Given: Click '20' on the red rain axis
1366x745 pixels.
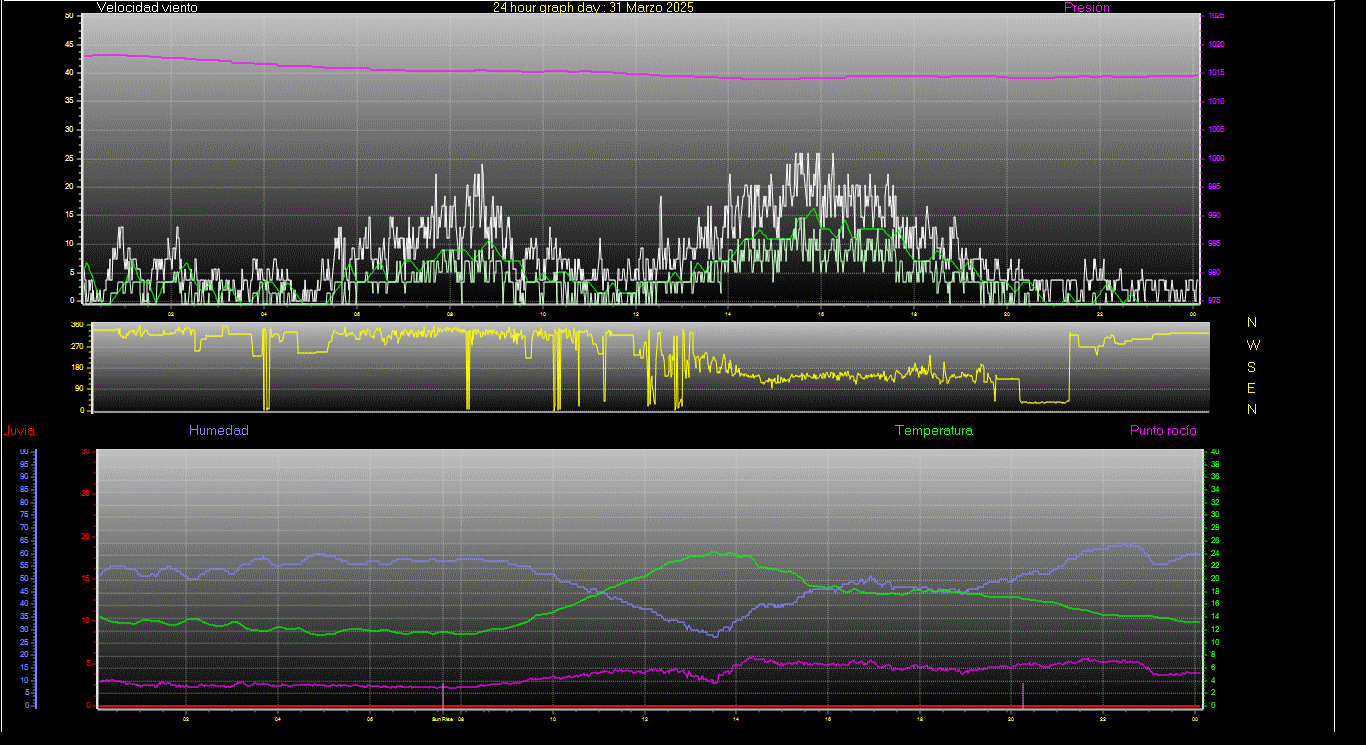Looking at the screenshot, I should pyautogui.click(x=85, y=536).
